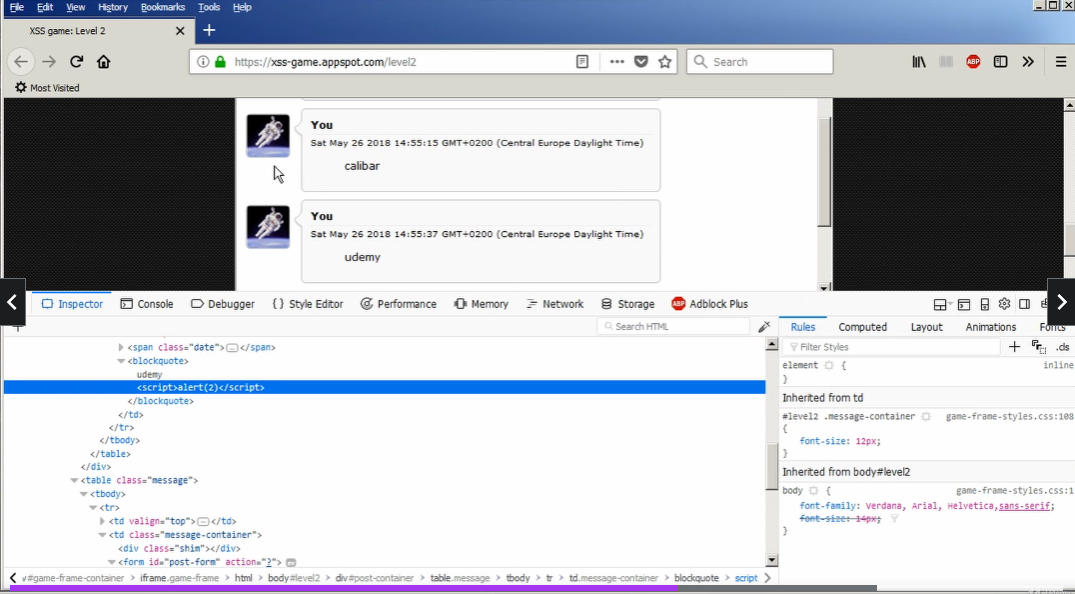
Task: Reload the page with the refresh icon
Action: tap(76, 61)
